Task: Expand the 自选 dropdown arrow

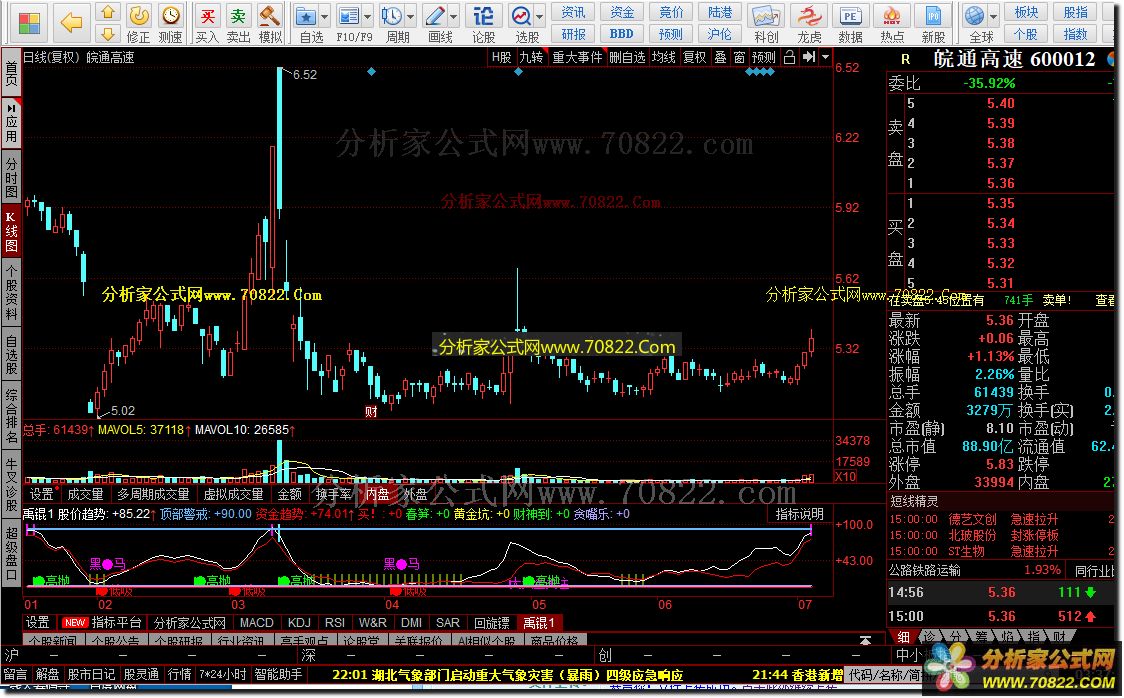Action: [324, 16]
